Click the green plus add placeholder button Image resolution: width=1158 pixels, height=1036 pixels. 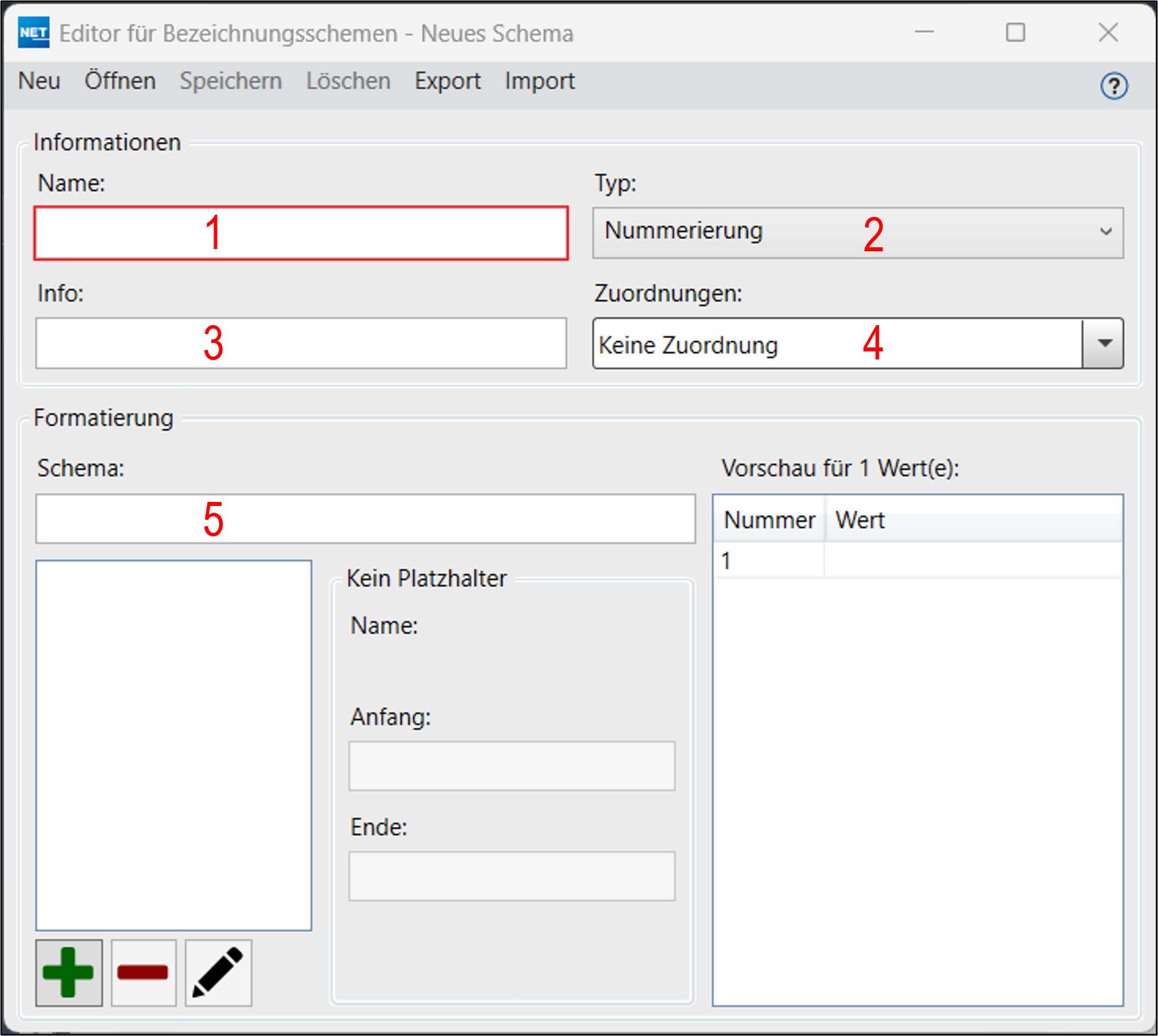point(69,972)
